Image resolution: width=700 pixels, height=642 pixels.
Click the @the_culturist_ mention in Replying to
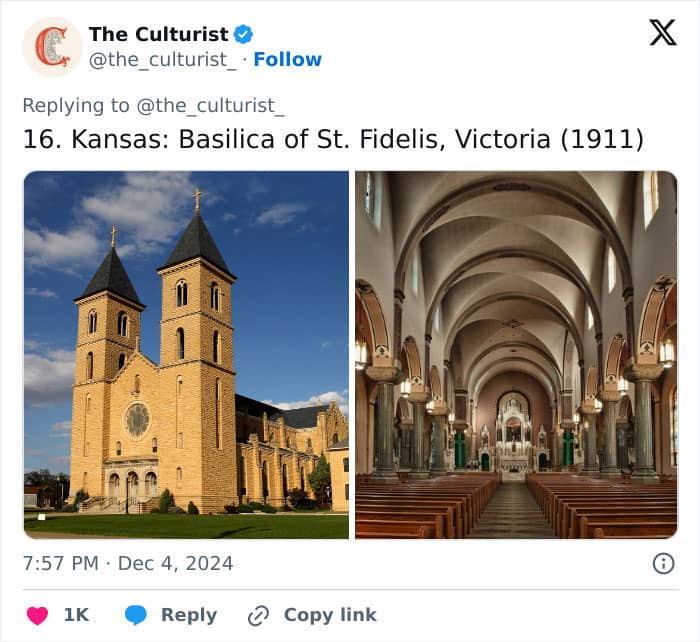point(213,105)
